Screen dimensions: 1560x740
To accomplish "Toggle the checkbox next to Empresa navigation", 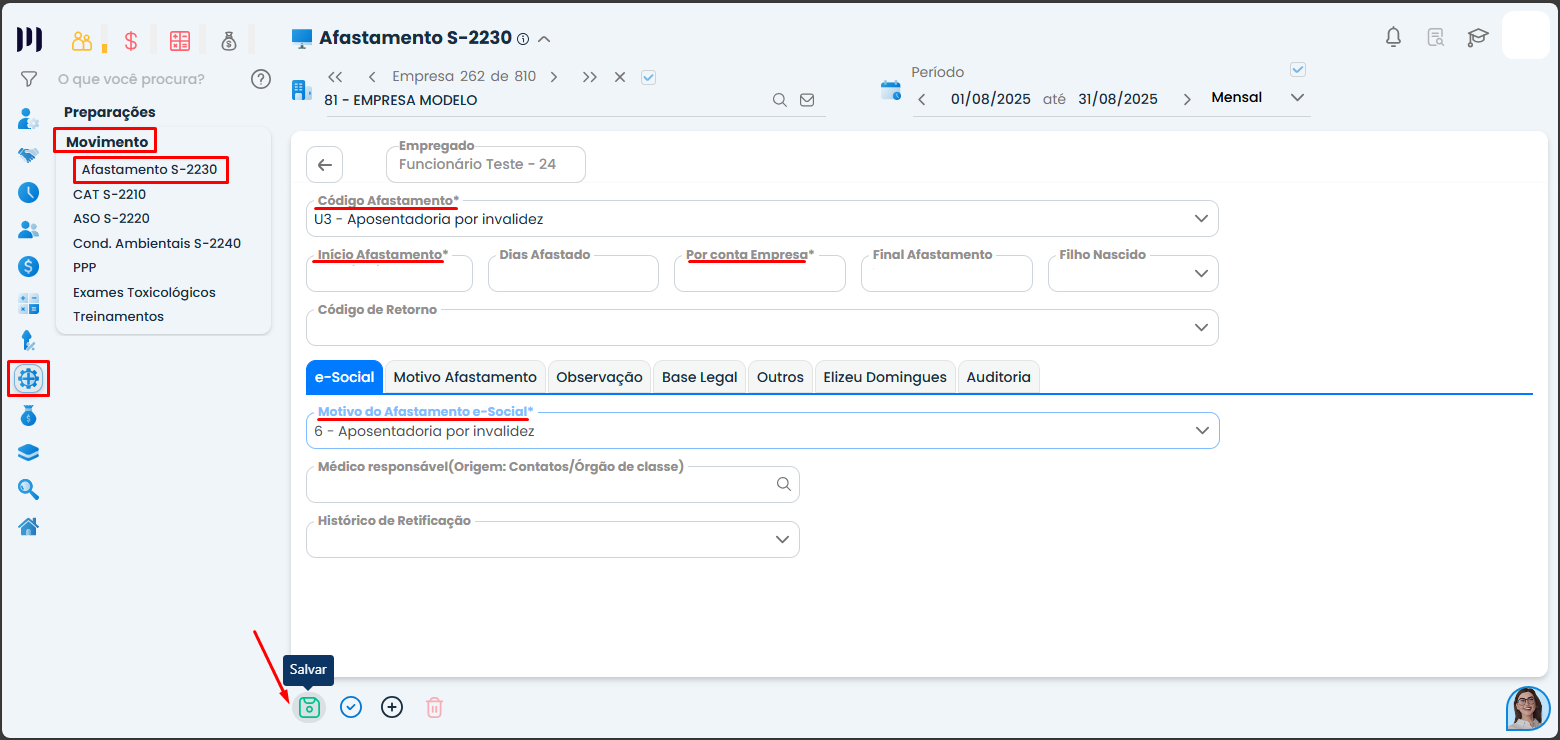I will point(648,77).
